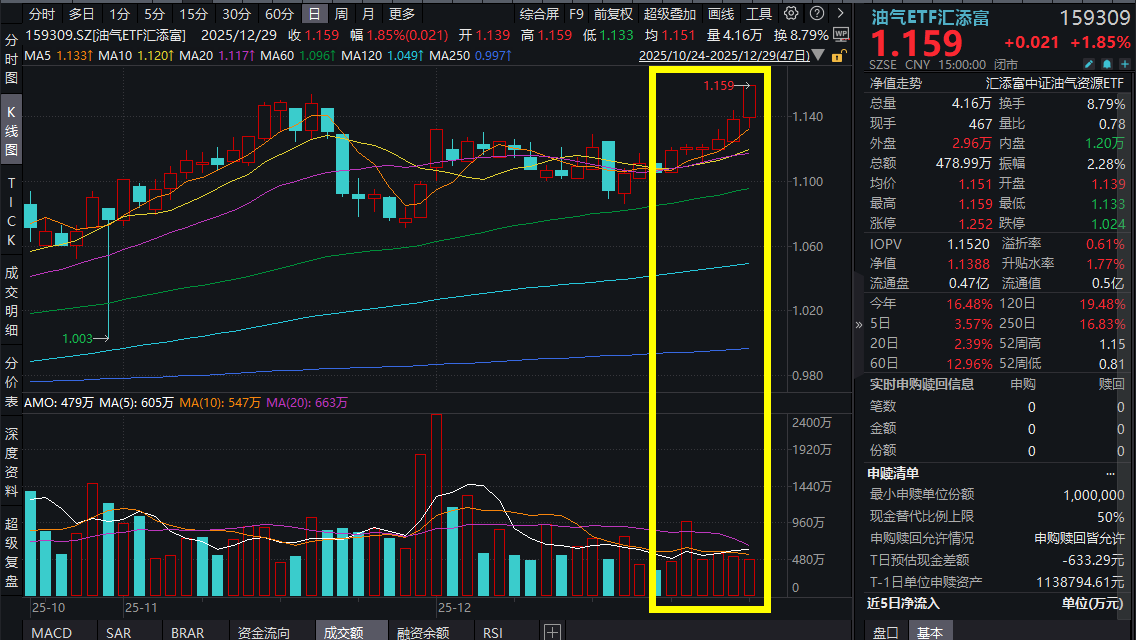Switch to weekly 周 period
1136x640 pixels.
(x=341, y=14)
